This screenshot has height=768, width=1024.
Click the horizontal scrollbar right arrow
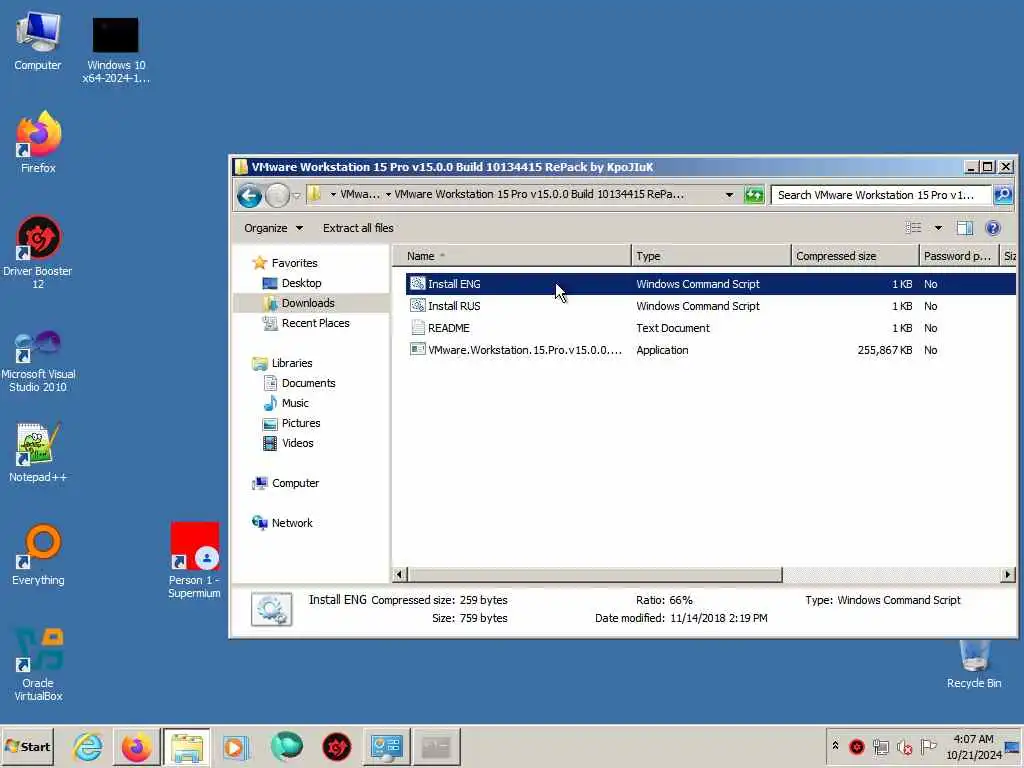[x=1007, y=575]
